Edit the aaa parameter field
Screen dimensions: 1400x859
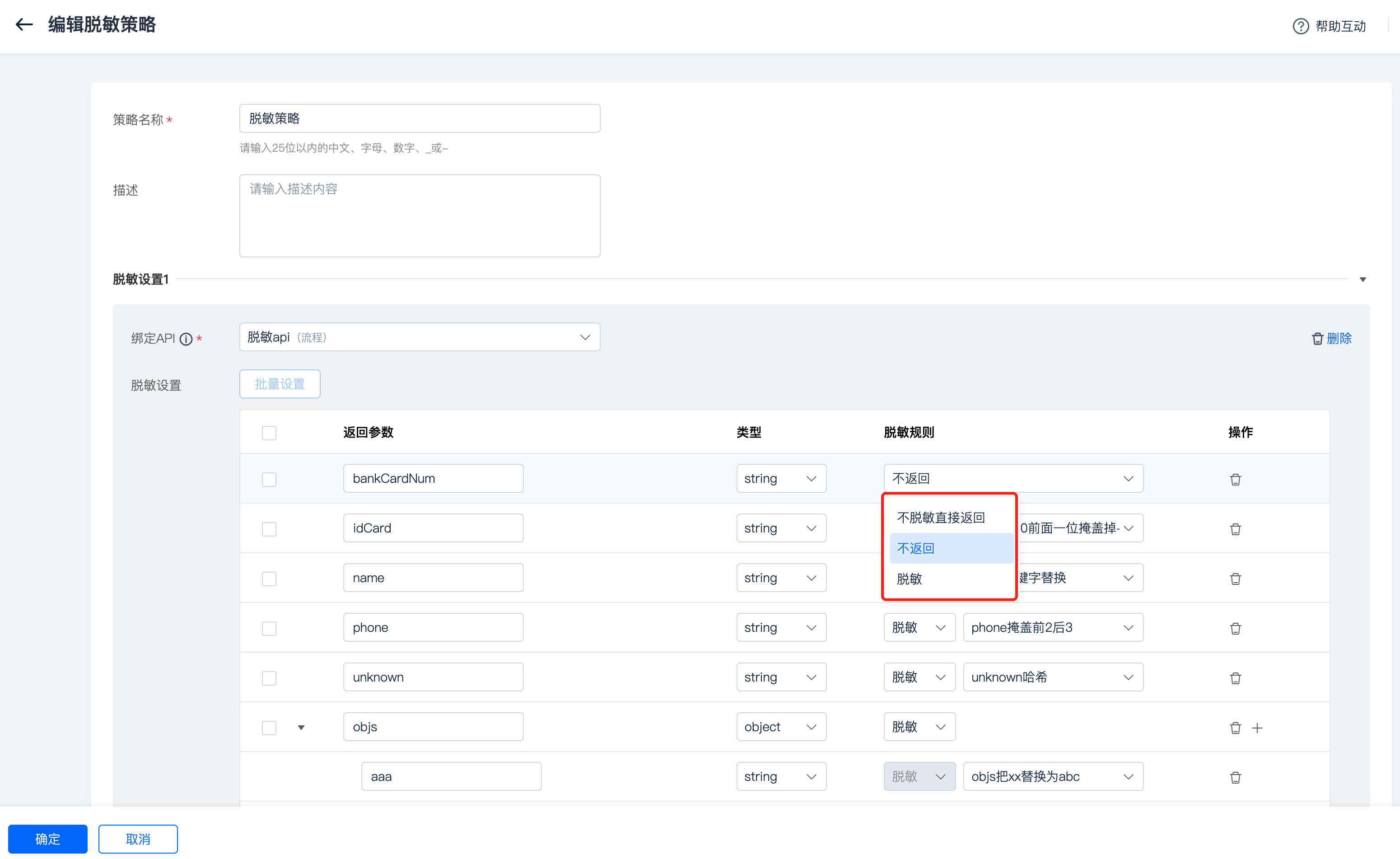coord(451,777)
